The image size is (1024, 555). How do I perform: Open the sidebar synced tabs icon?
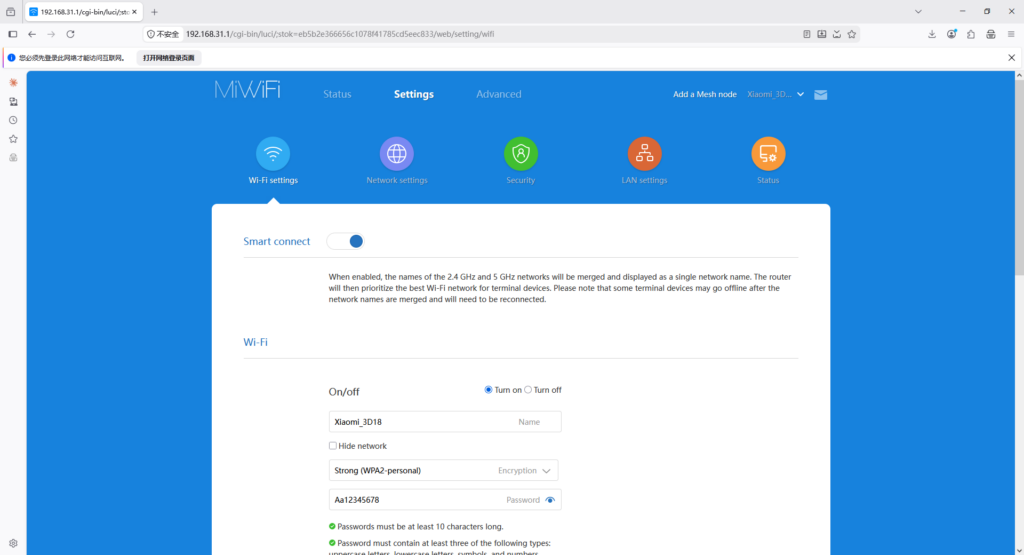point(13,101)
